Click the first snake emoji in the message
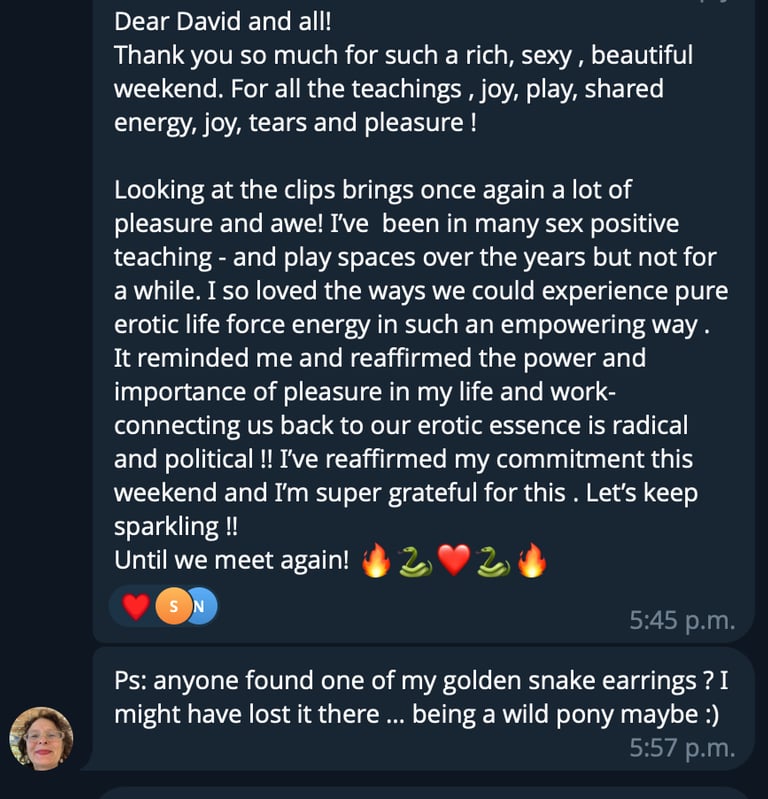The width and height of the screenshot is (768, 799). (x=414, y=562)
